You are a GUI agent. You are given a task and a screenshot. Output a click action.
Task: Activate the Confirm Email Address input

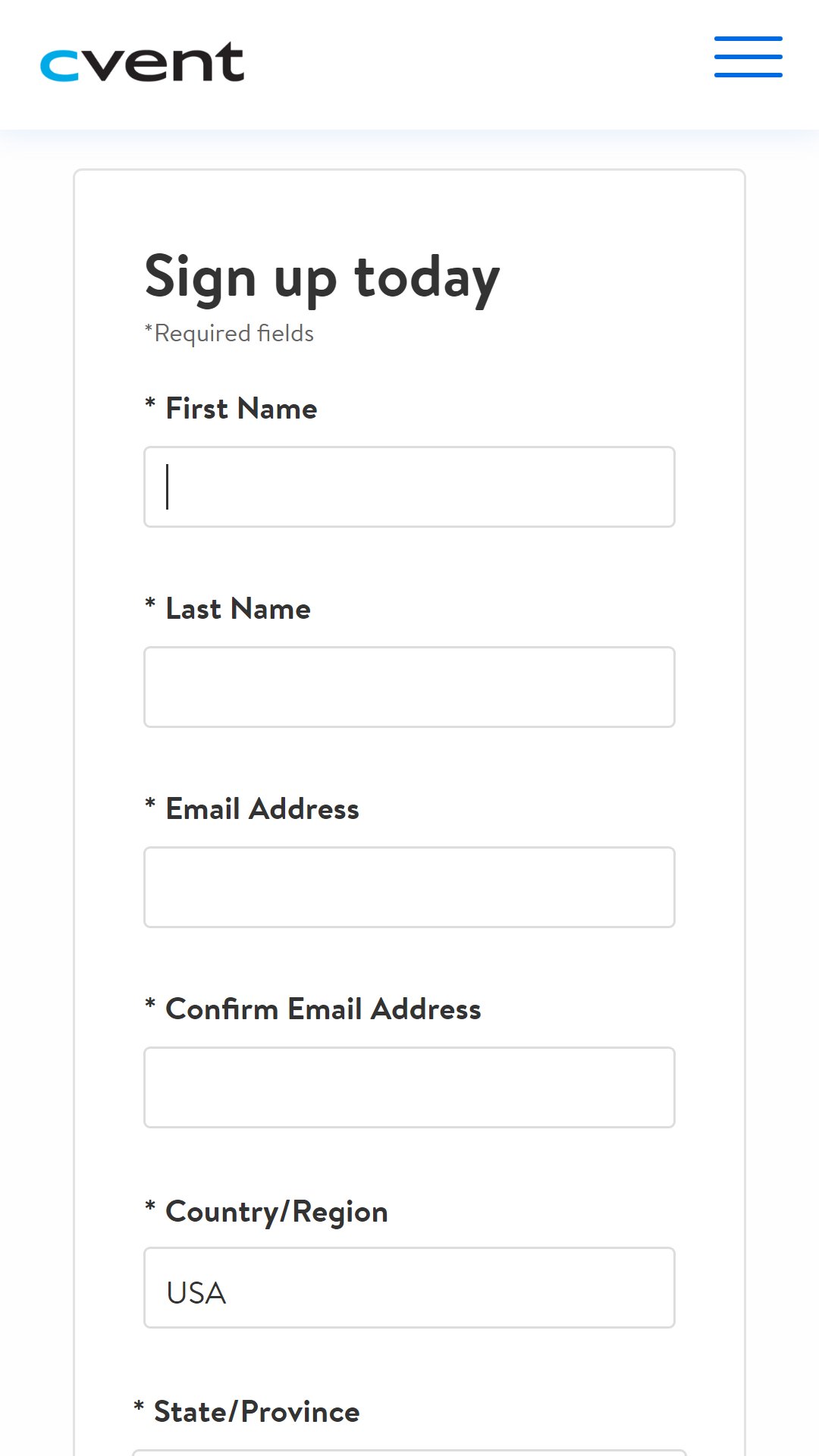(x=409, y=1087)
